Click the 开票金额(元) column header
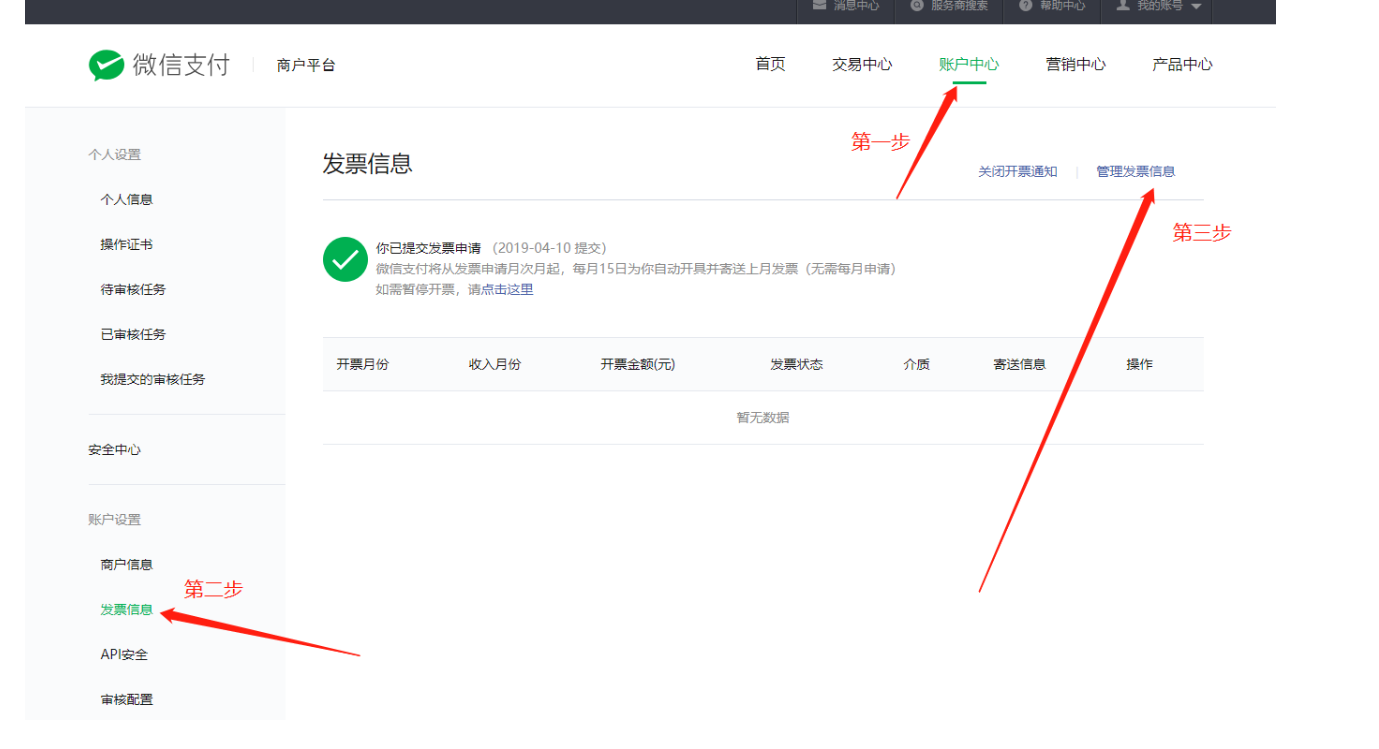 pos(638,364)
